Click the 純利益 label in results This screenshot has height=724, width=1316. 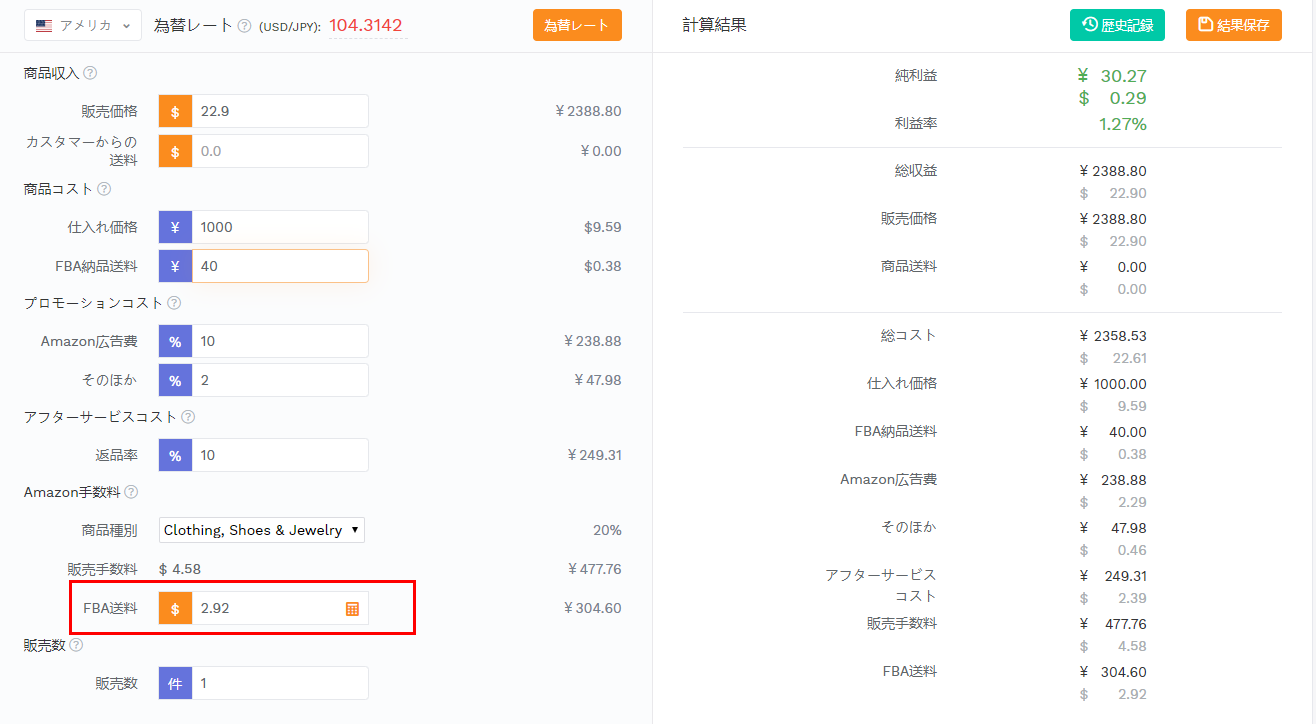pyautogui.click(x=916, y=75)
